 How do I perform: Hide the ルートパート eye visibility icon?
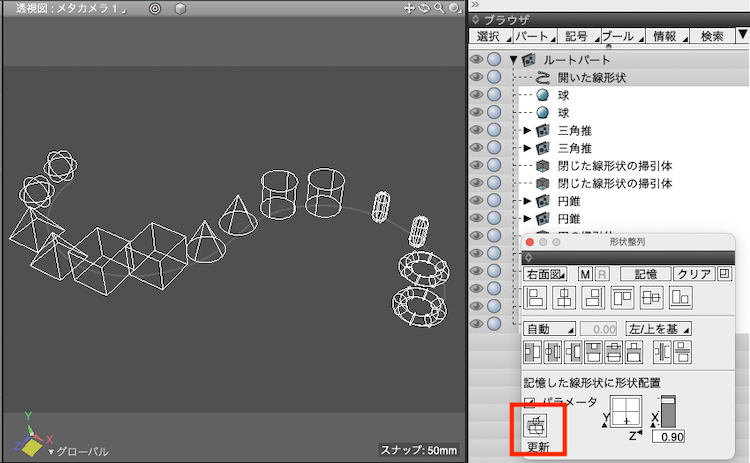tap(477, 60)
